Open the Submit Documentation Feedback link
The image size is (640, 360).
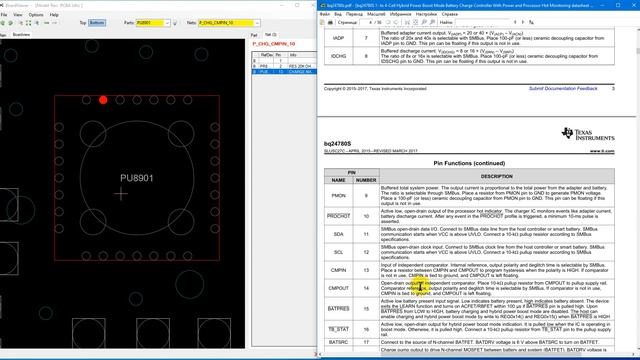tap(563, 89)
